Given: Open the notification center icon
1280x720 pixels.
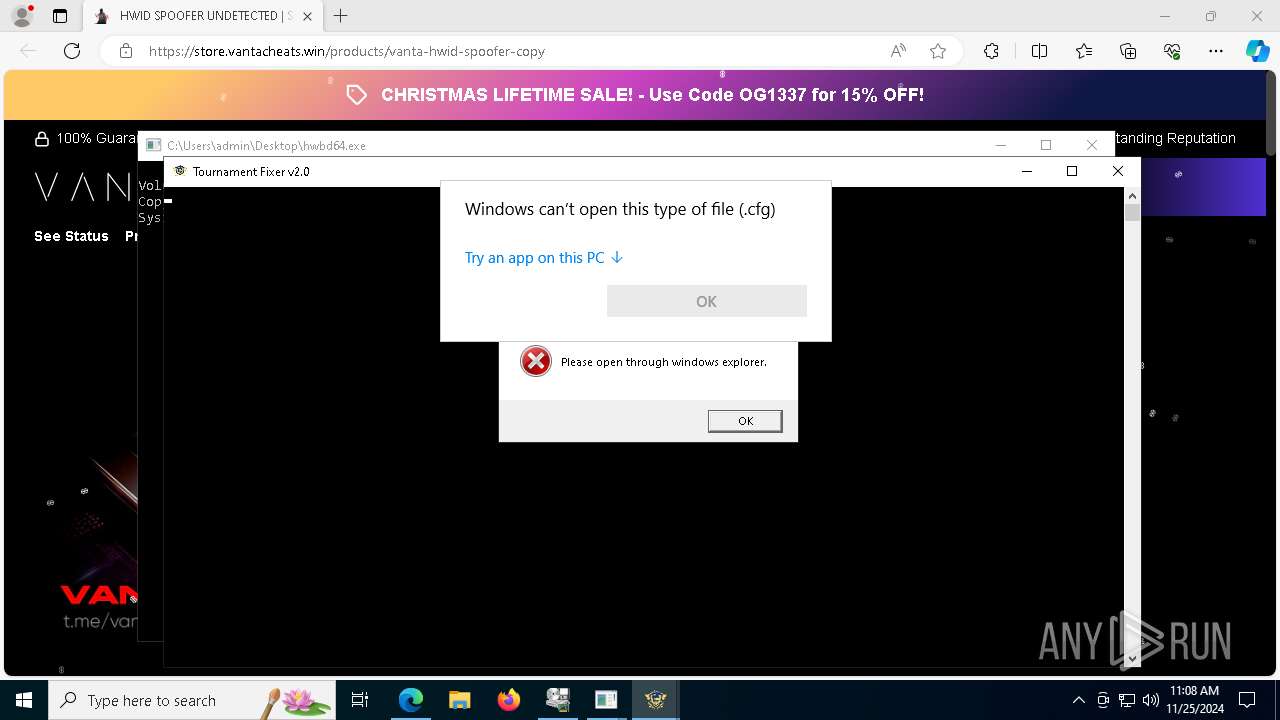Looking at the screenshot, I should click(x=1248, y=700).
